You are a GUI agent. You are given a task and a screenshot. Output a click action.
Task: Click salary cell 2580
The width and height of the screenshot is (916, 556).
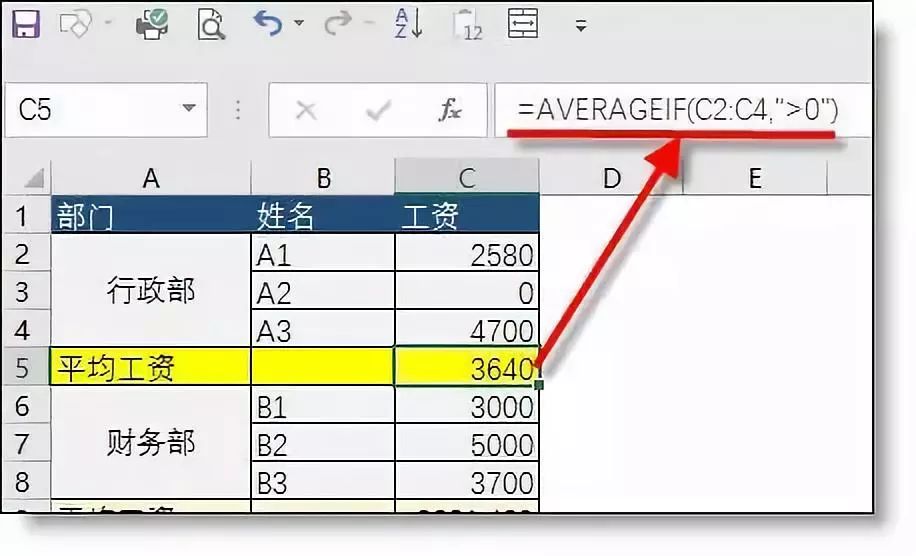pyautogui.click(x=467, y=254)
